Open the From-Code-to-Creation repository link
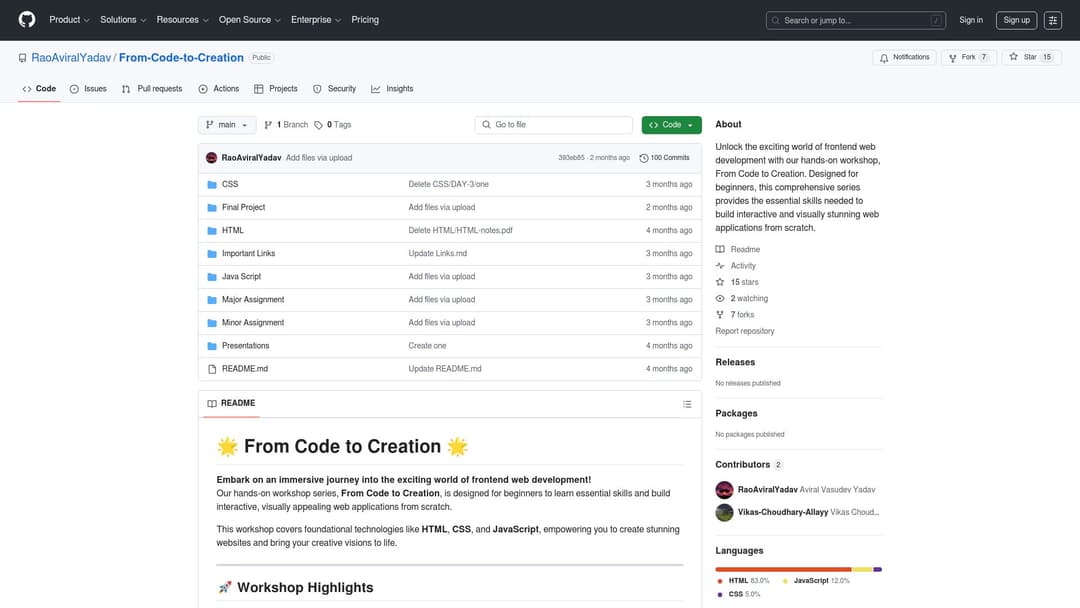Viewport: 1080px width, 608px height. tap(181, 58)
